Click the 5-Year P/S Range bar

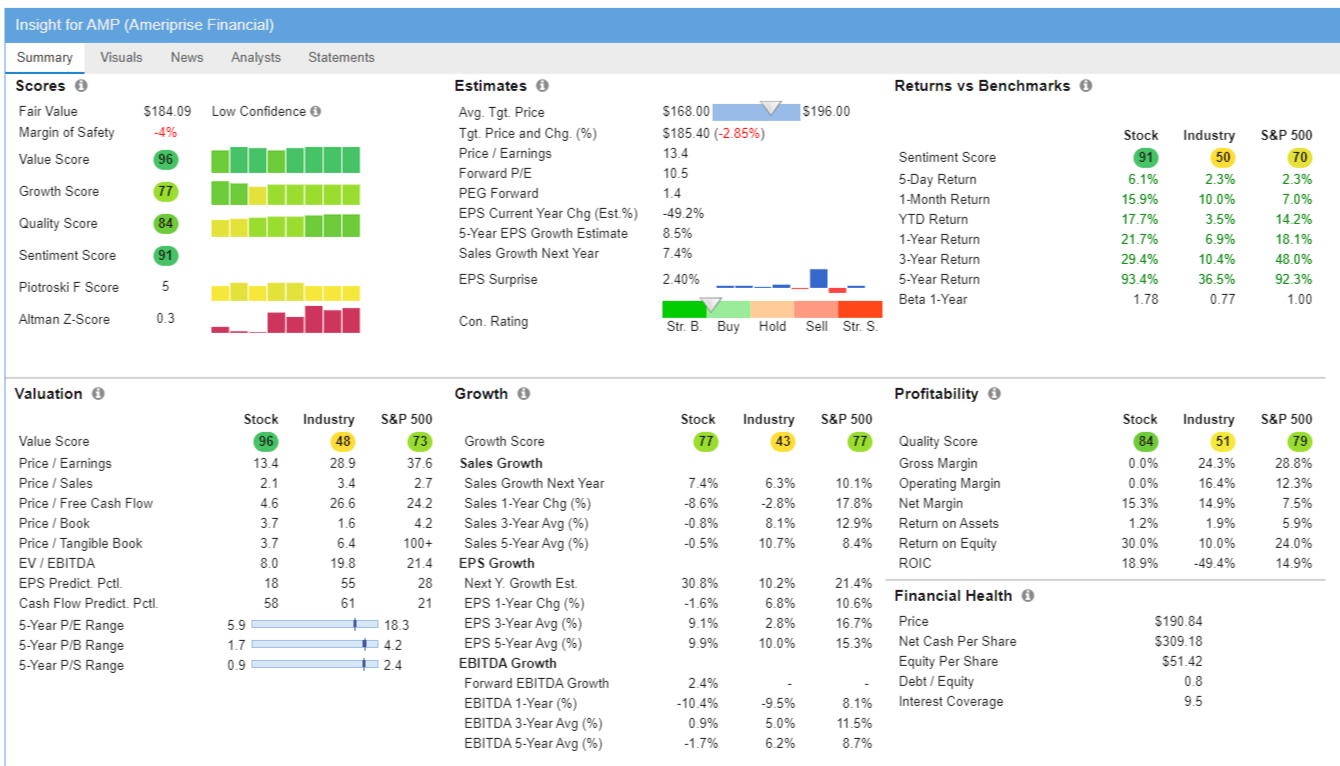315,664
